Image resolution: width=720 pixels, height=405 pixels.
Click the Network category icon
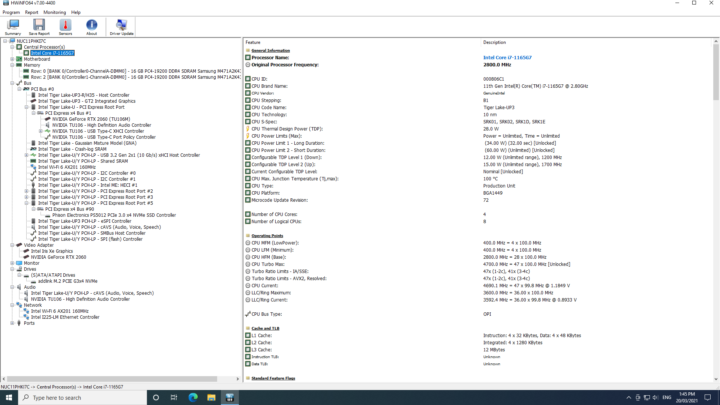pos(19,305)
